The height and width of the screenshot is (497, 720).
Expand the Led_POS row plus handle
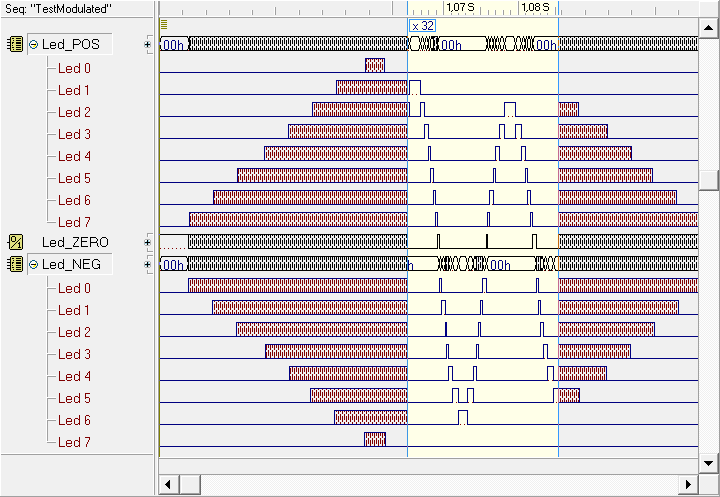[147, 45]
